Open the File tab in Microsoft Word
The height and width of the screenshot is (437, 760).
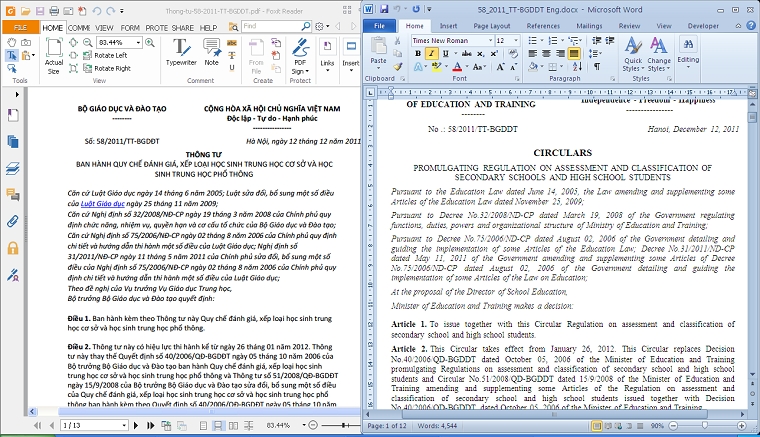(x=380, y=26)
